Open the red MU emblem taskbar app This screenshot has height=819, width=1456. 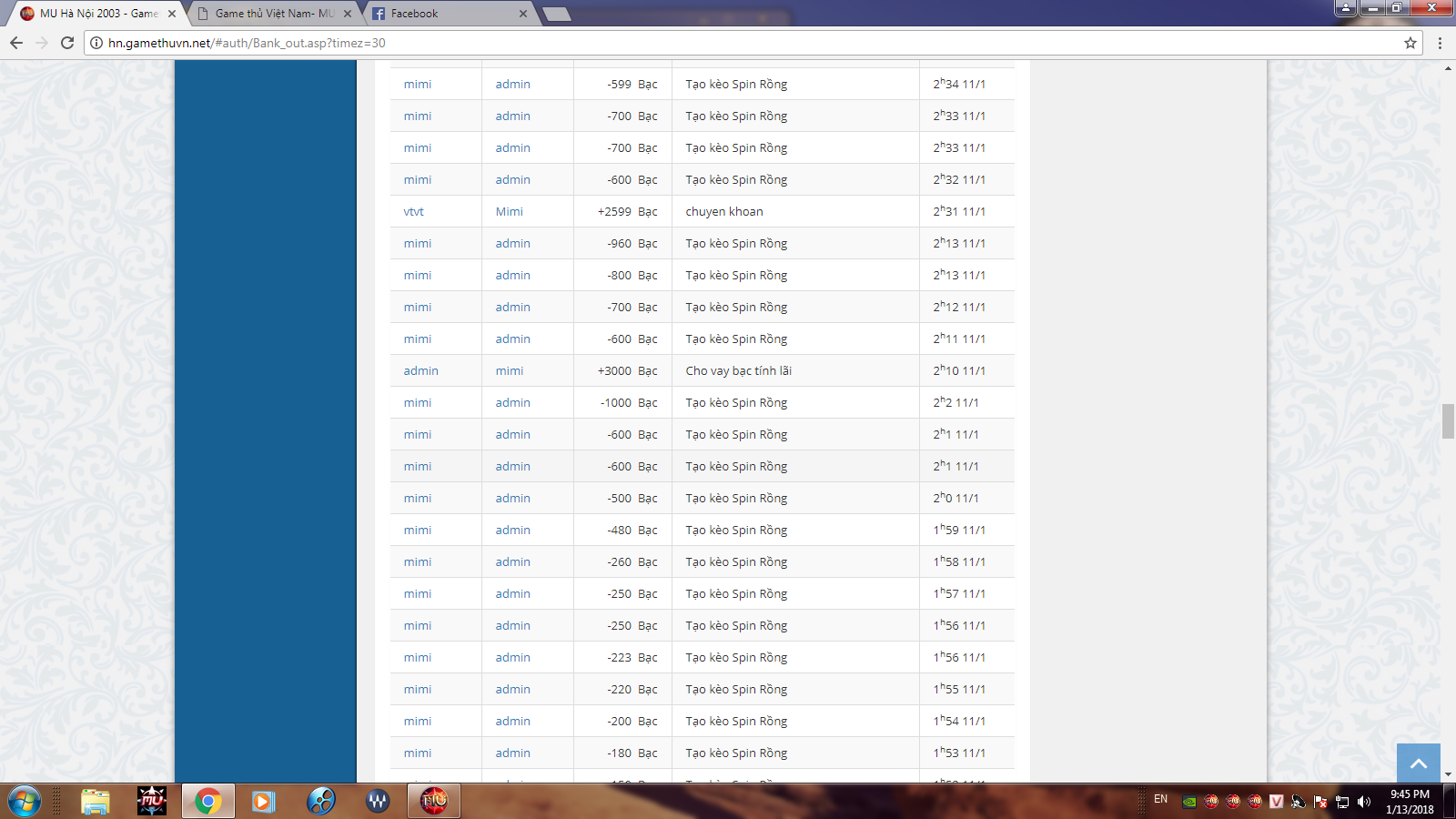434,802
